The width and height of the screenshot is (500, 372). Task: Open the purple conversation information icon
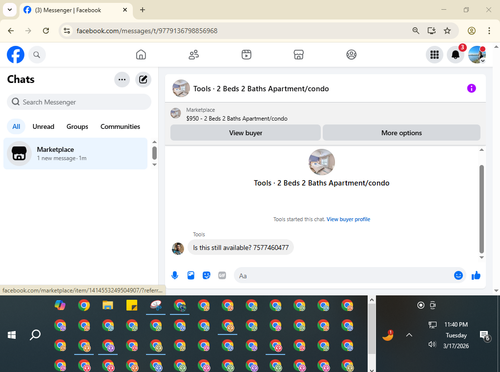pos(471,88)
